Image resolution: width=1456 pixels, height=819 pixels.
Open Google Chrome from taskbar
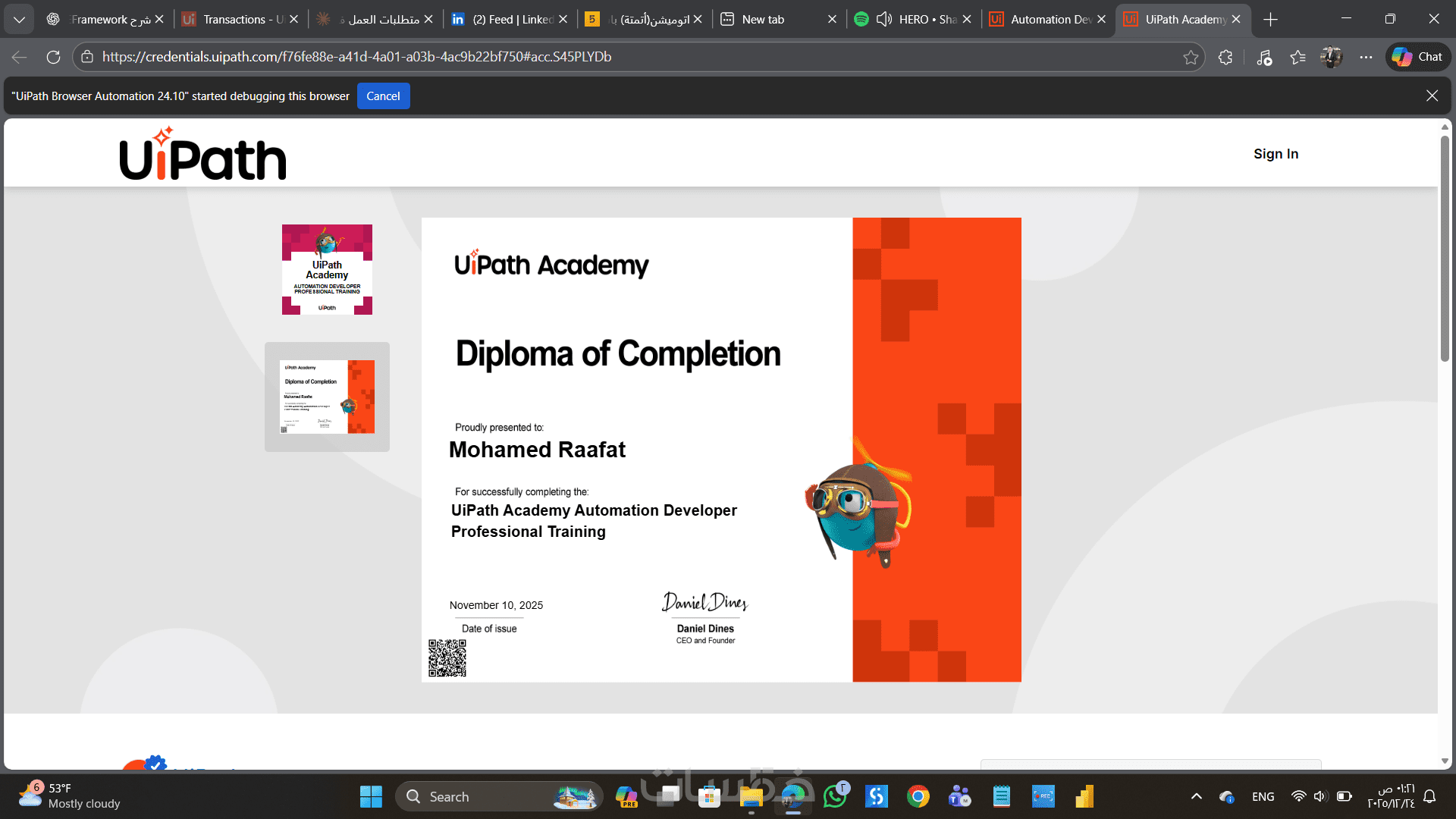tap(918, 796)
